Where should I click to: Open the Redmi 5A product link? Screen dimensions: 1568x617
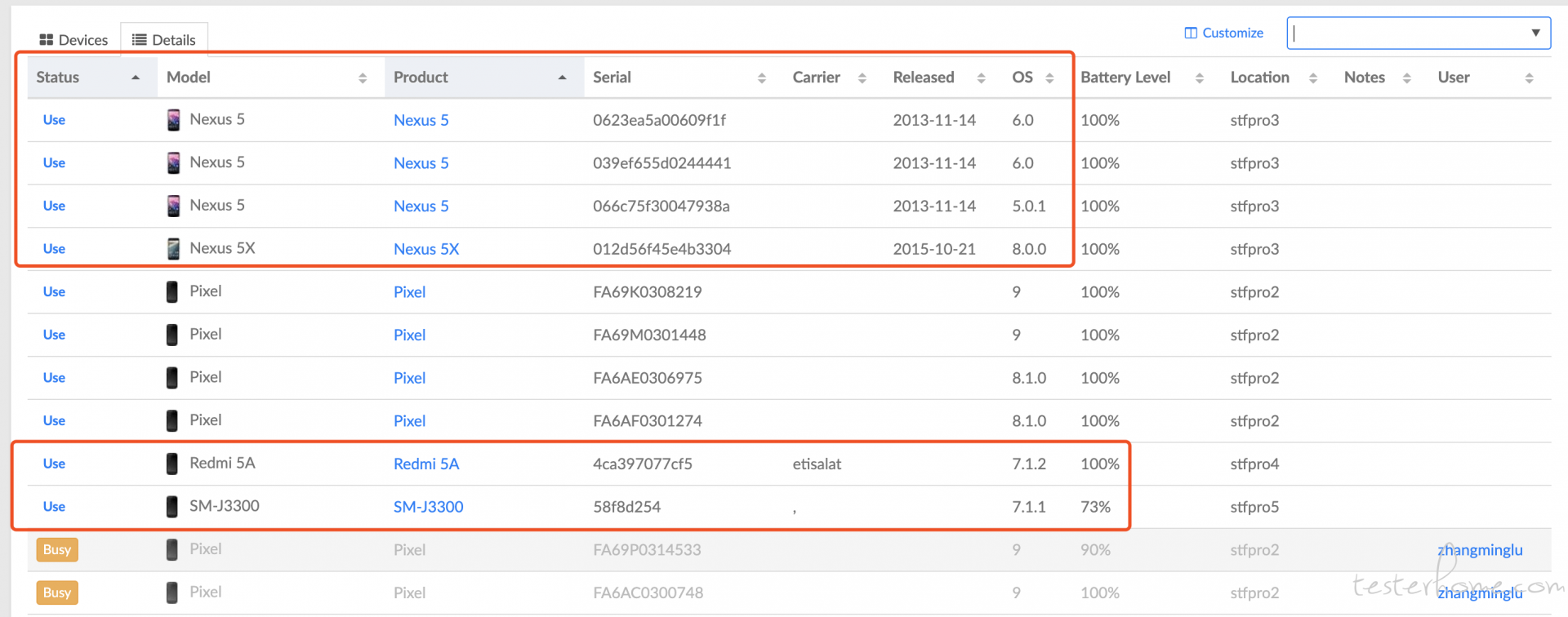coord(426,464)
